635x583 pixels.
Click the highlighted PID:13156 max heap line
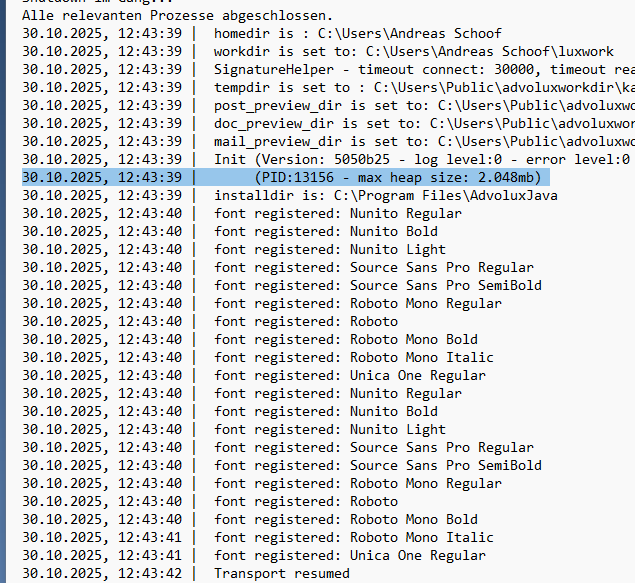click(x=397, y=178)
